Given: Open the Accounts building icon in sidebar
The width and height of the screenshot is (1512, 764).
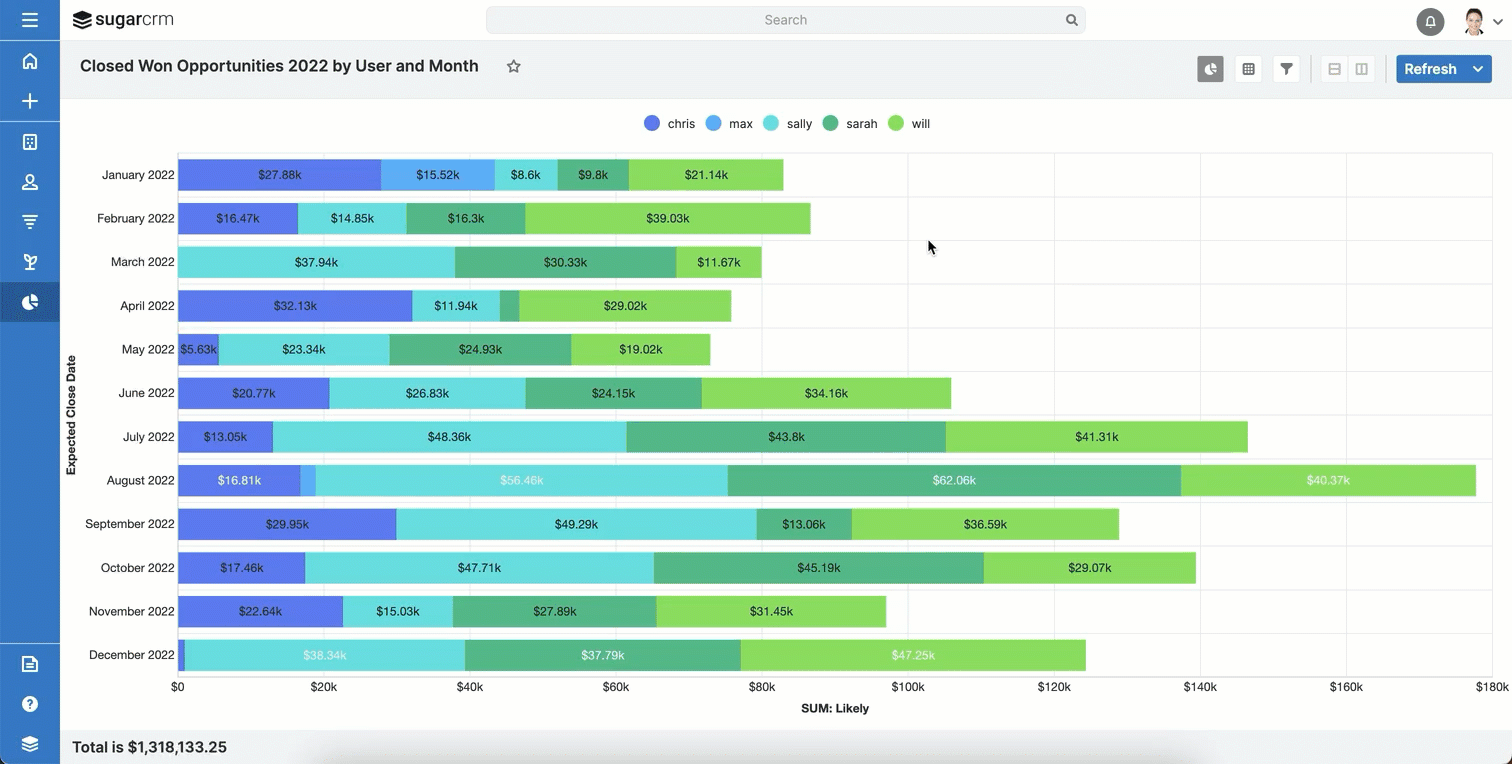Looking at the screenshot, I should (30, 142).
